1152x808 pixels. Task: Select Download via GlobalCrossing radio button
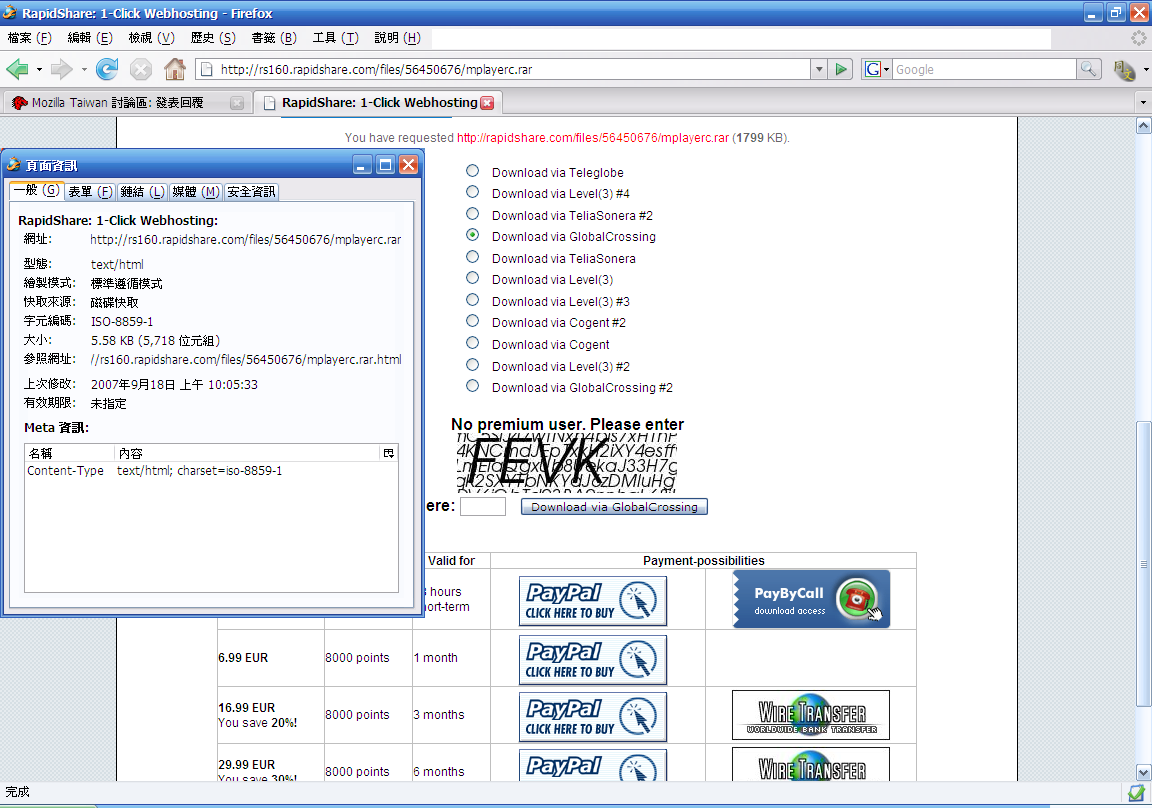click(x=472, y=235)
